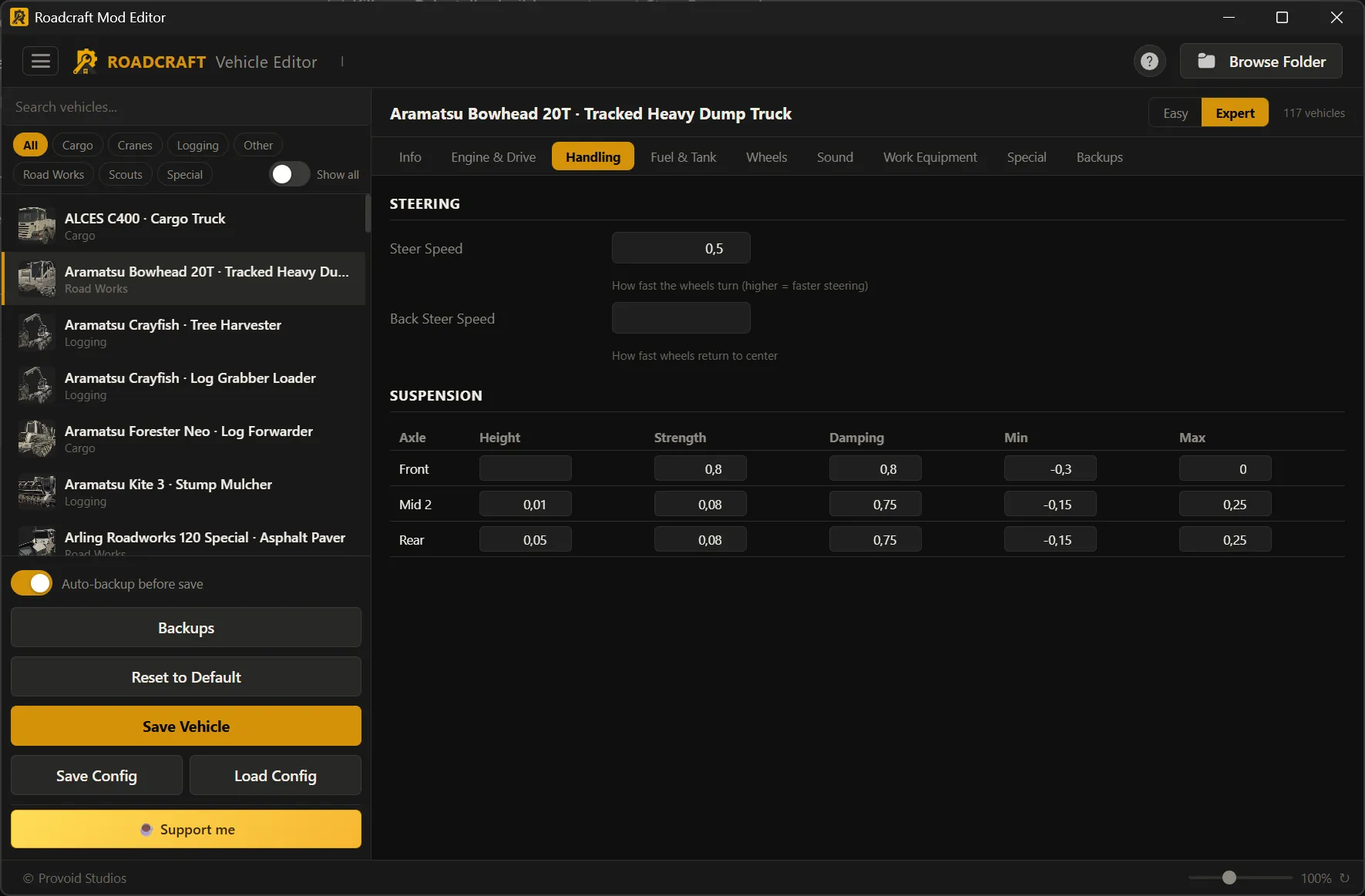Click the Front axle Strength field
This screenshot has height=896, width=1365.
700,468
